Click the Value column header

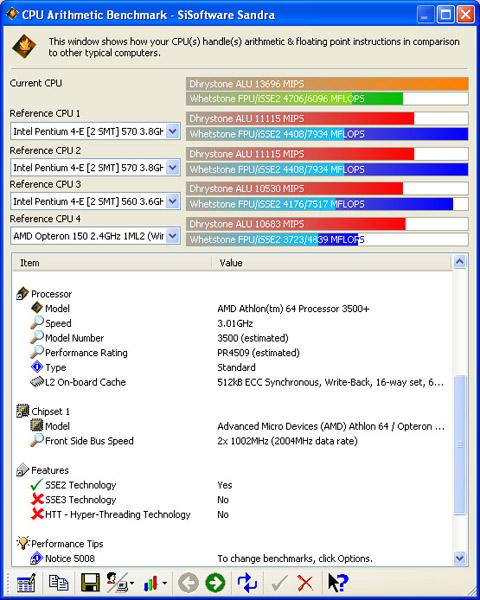(x=331, y=263)
